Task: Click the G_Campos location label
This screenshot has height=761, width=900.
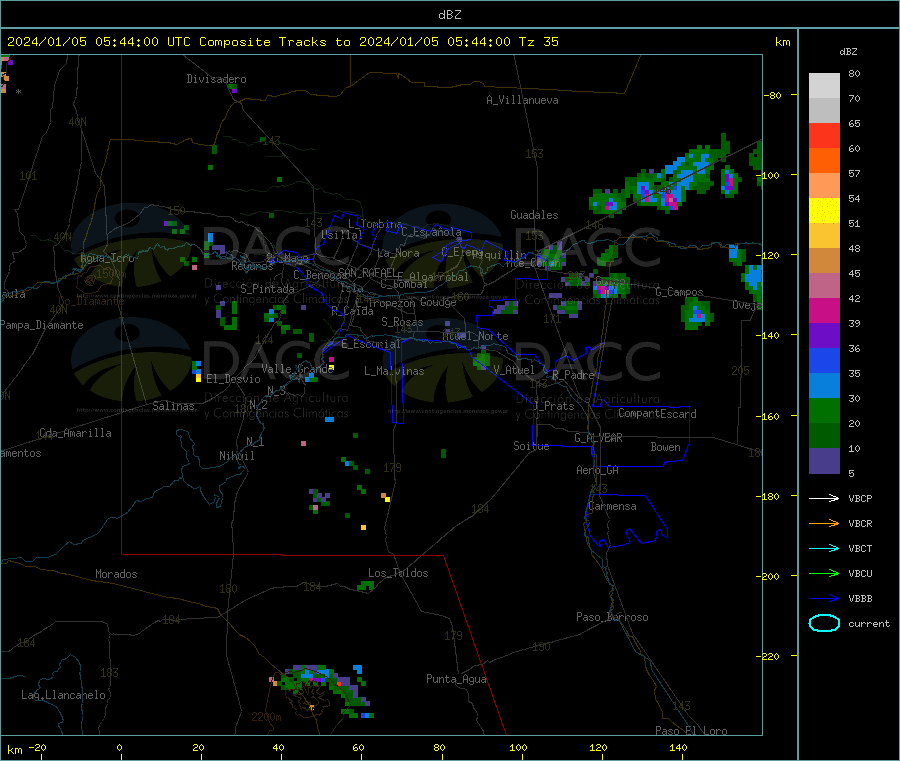Action: 680,292
